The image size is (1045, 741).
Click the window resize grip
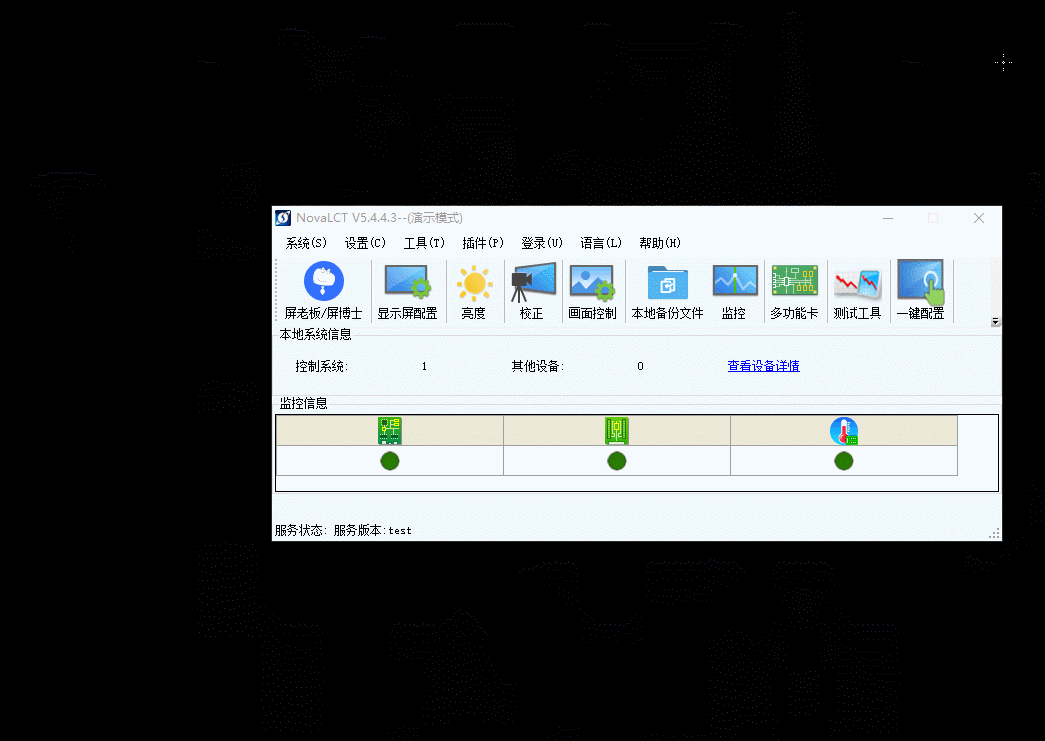[x=994, y=533]
